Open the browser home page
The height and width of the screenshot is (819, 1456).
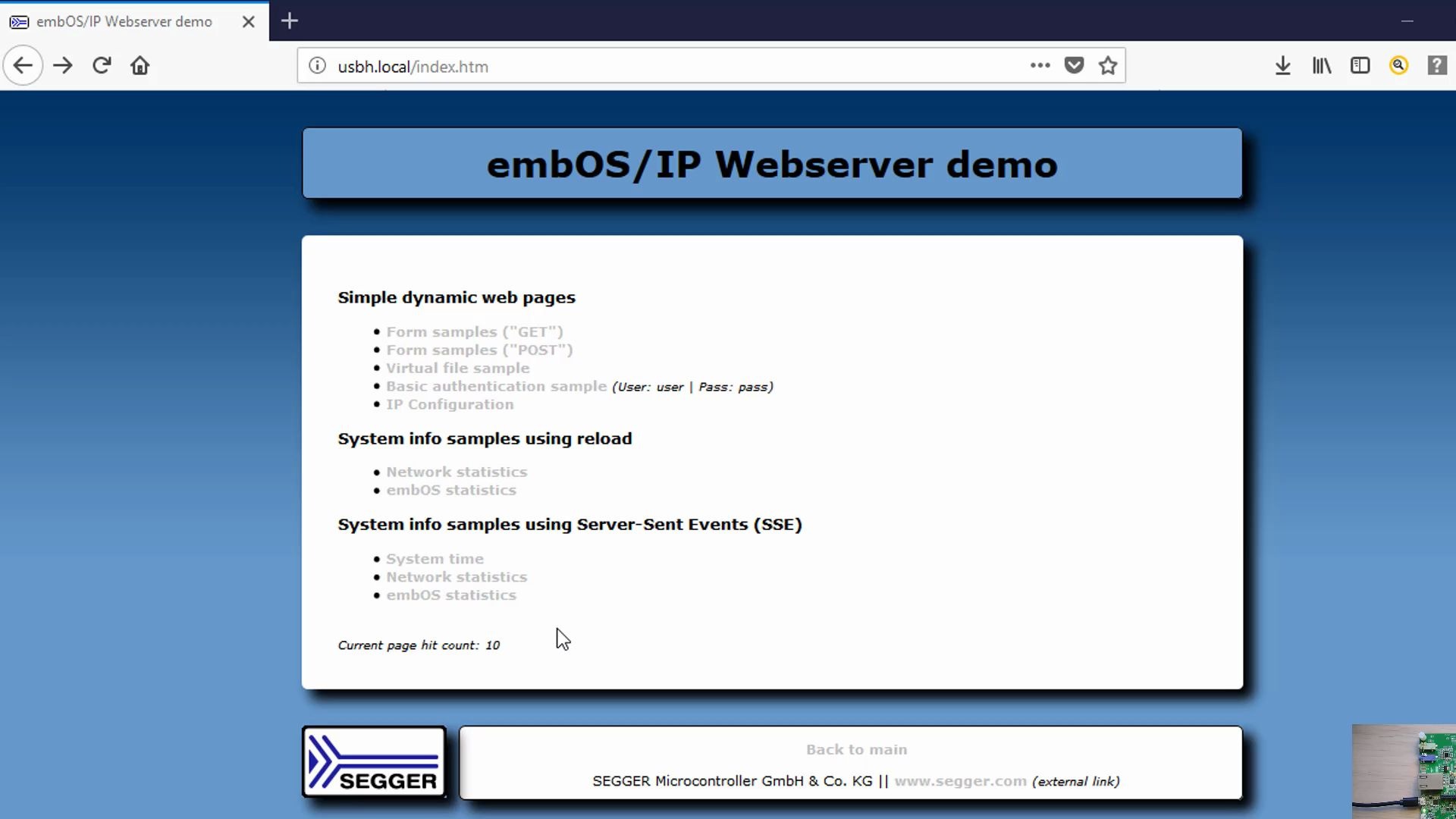click(140, 66)
